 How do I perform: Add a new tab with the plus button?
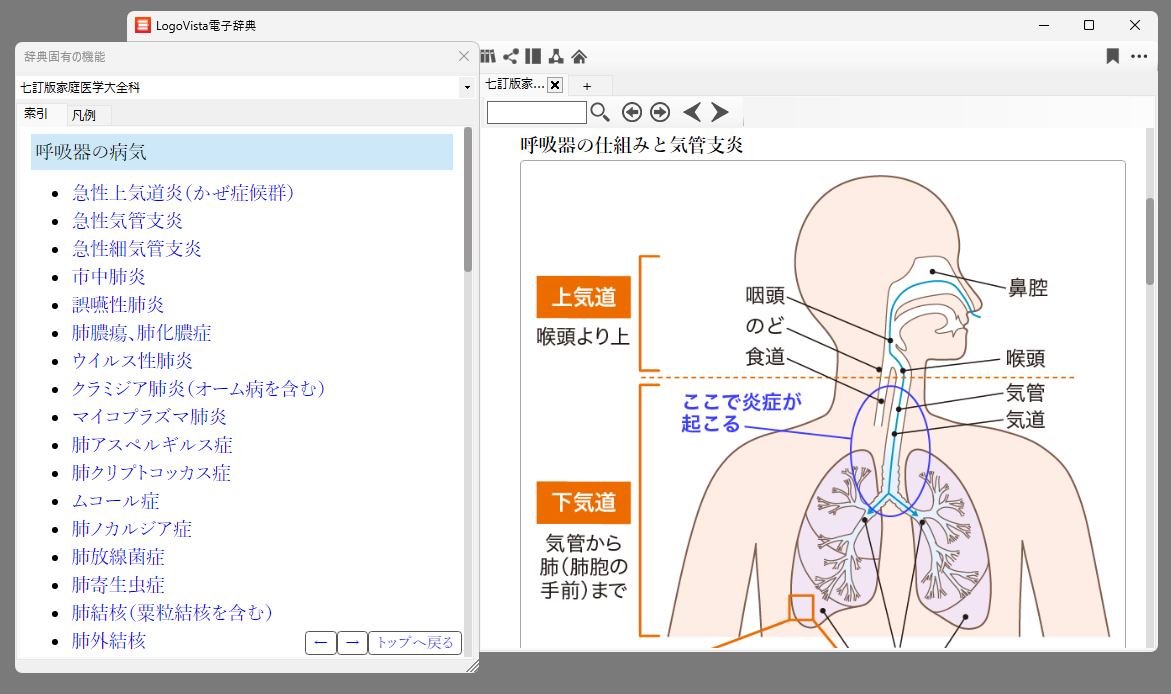point(587,86)
